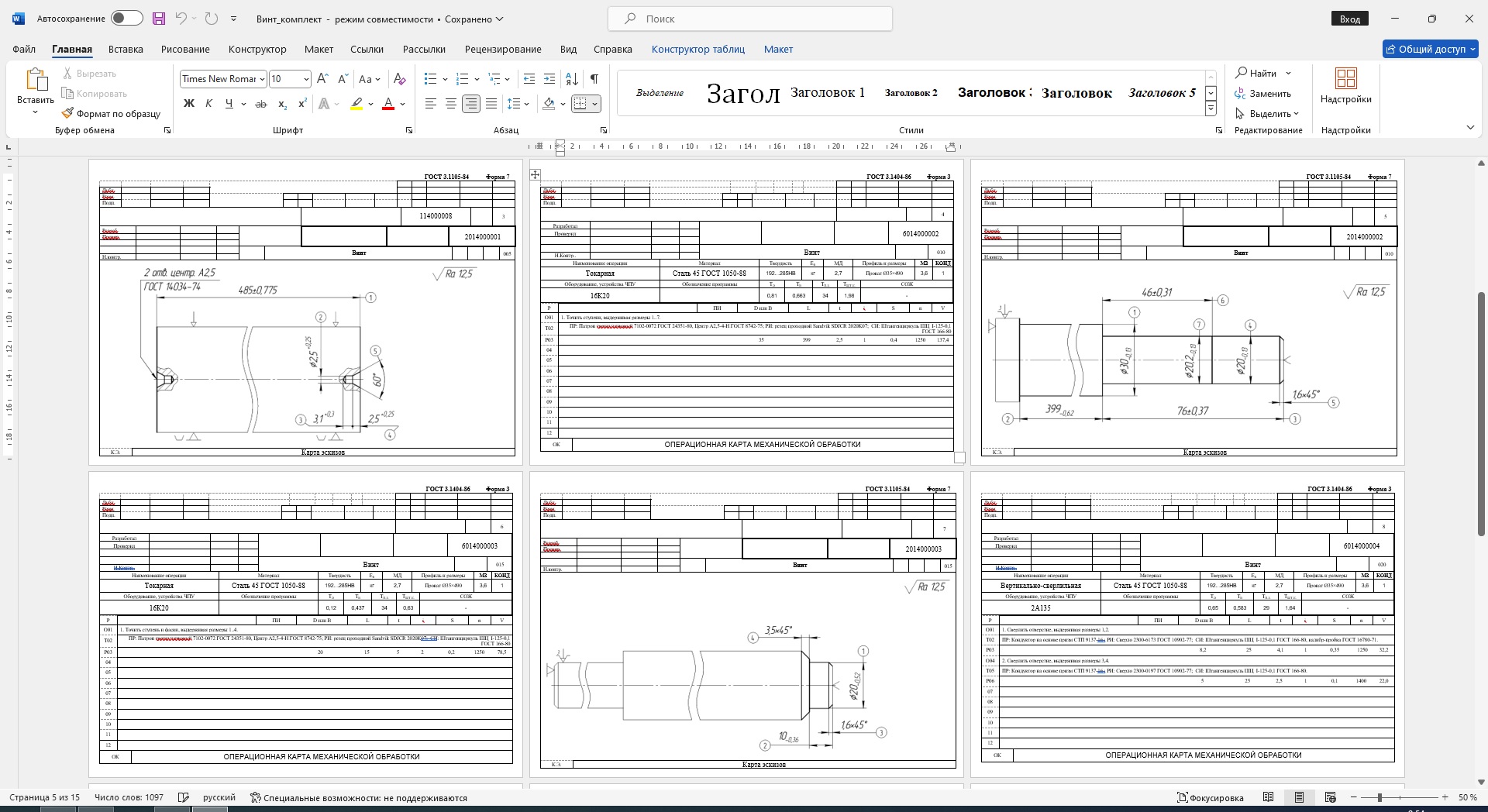Image resolution: width=1488 pixels, height=812 pixels.
Task: Click the bulleted list icon
Action: tap(431, 79)
